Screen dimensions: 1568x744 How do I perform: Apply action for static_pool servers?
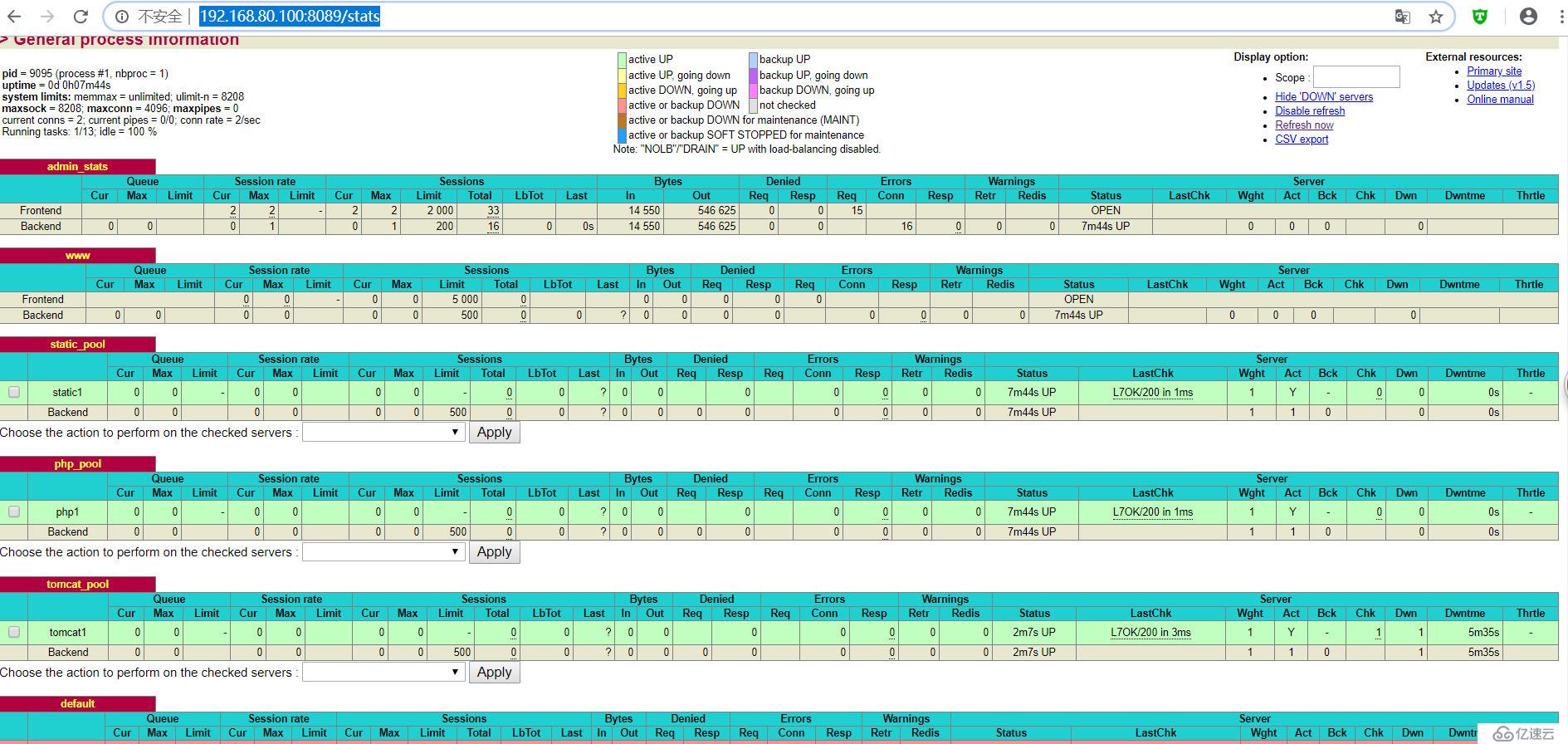pos(495,432)
